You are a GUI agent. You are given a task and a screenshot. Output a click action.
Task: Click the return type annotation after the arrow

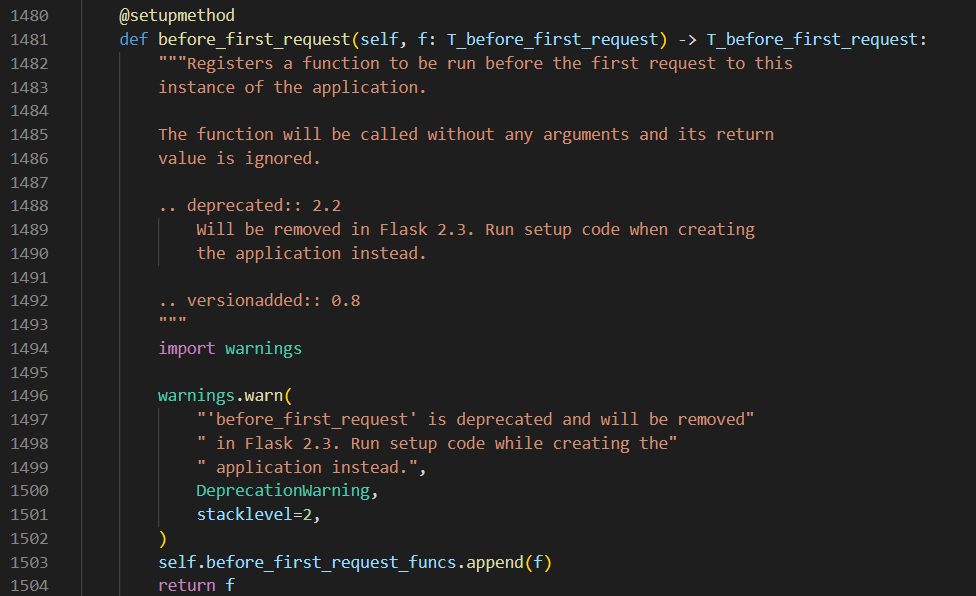point(815,40)
